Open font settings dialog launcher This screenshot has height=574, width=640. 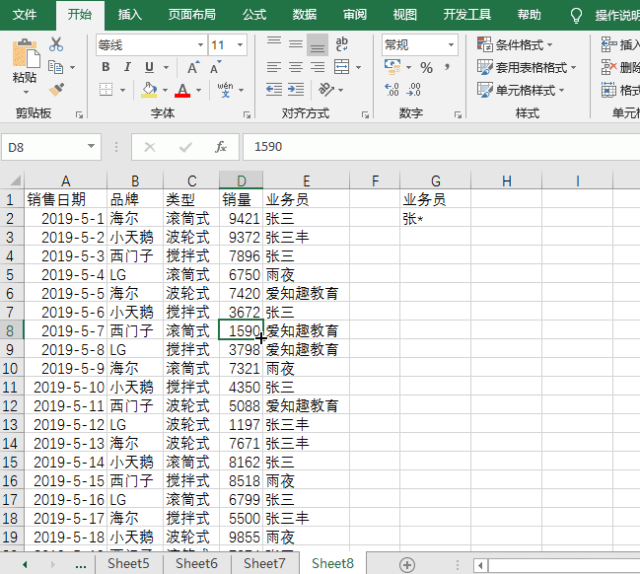coord(247,115)
